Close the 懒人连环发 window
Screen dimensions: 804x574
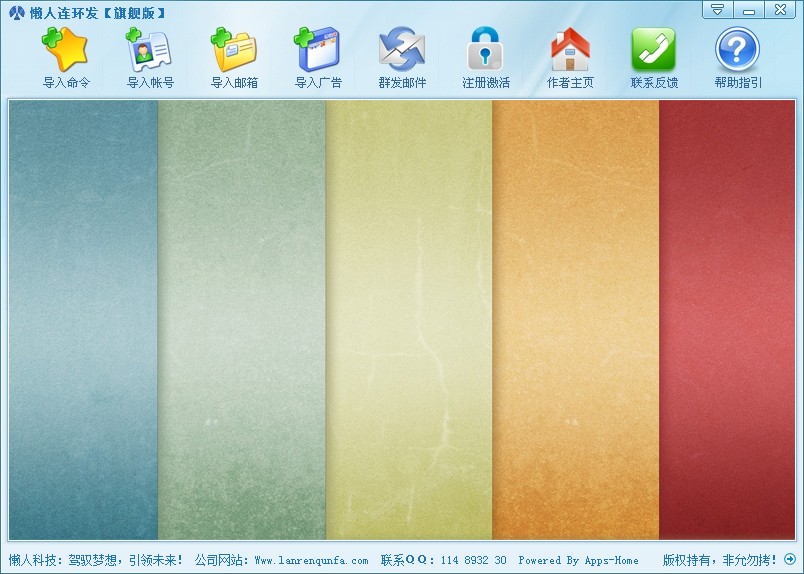click(x=780, y=10)
